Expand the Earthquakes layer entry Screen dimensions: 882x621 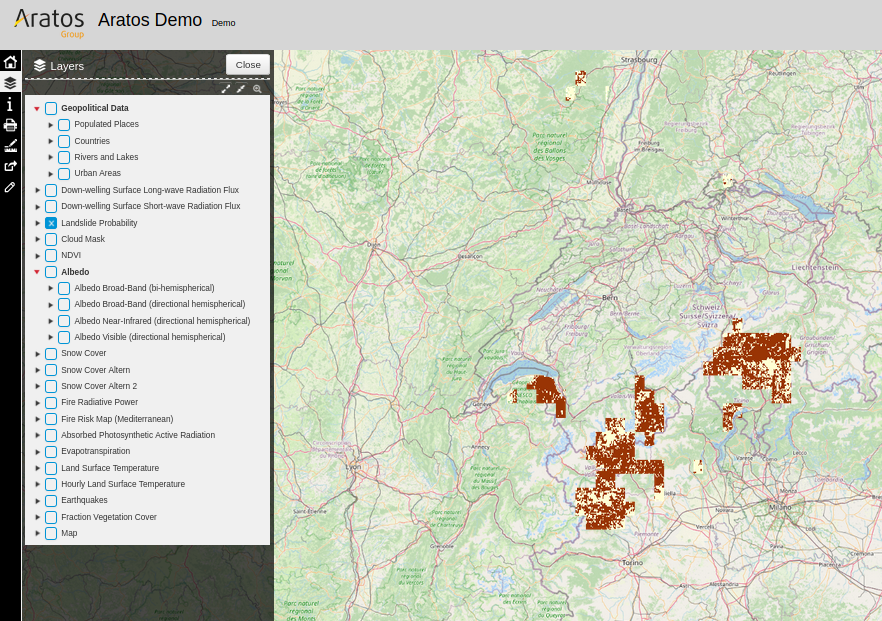pos(37,501)
